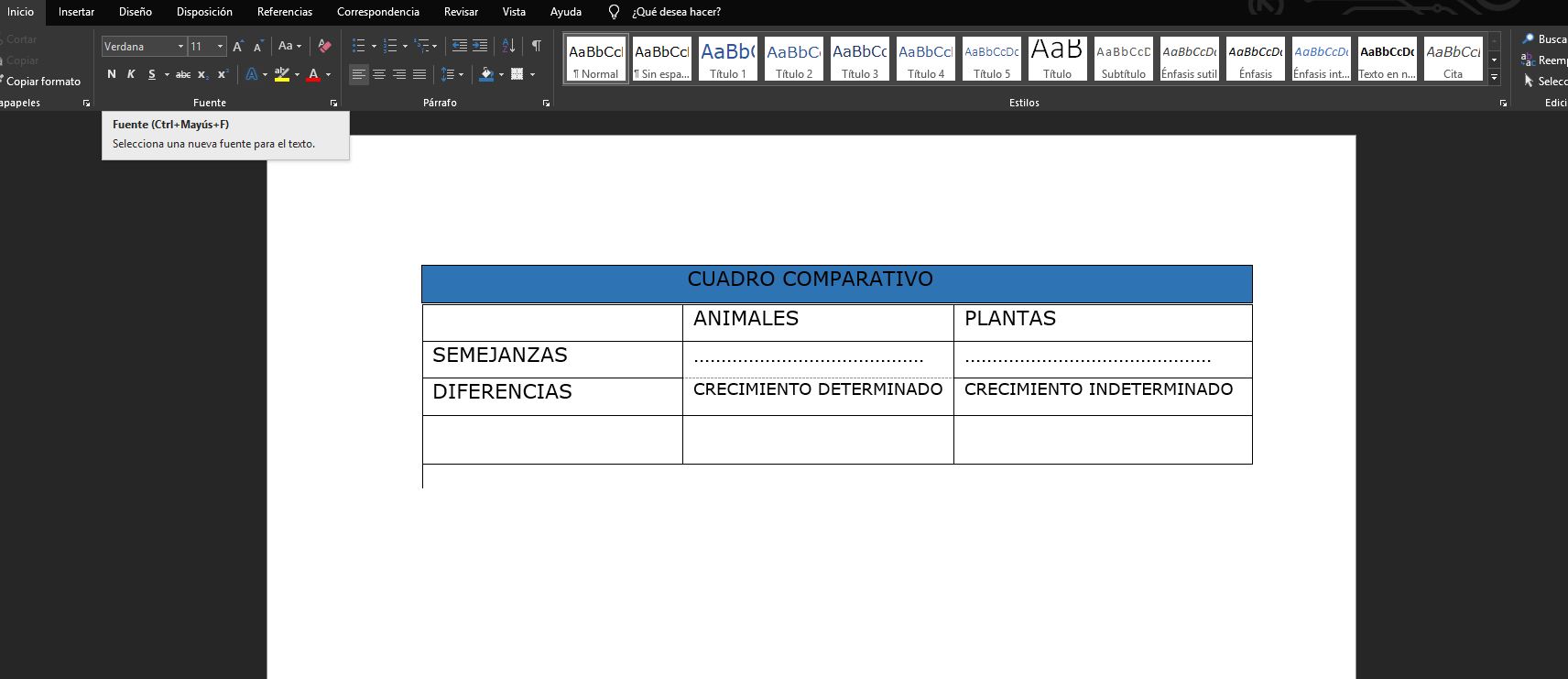Toggle italic (K) formatting
The height and width of the screenshot is (679, 1568).
pos(131,74)
